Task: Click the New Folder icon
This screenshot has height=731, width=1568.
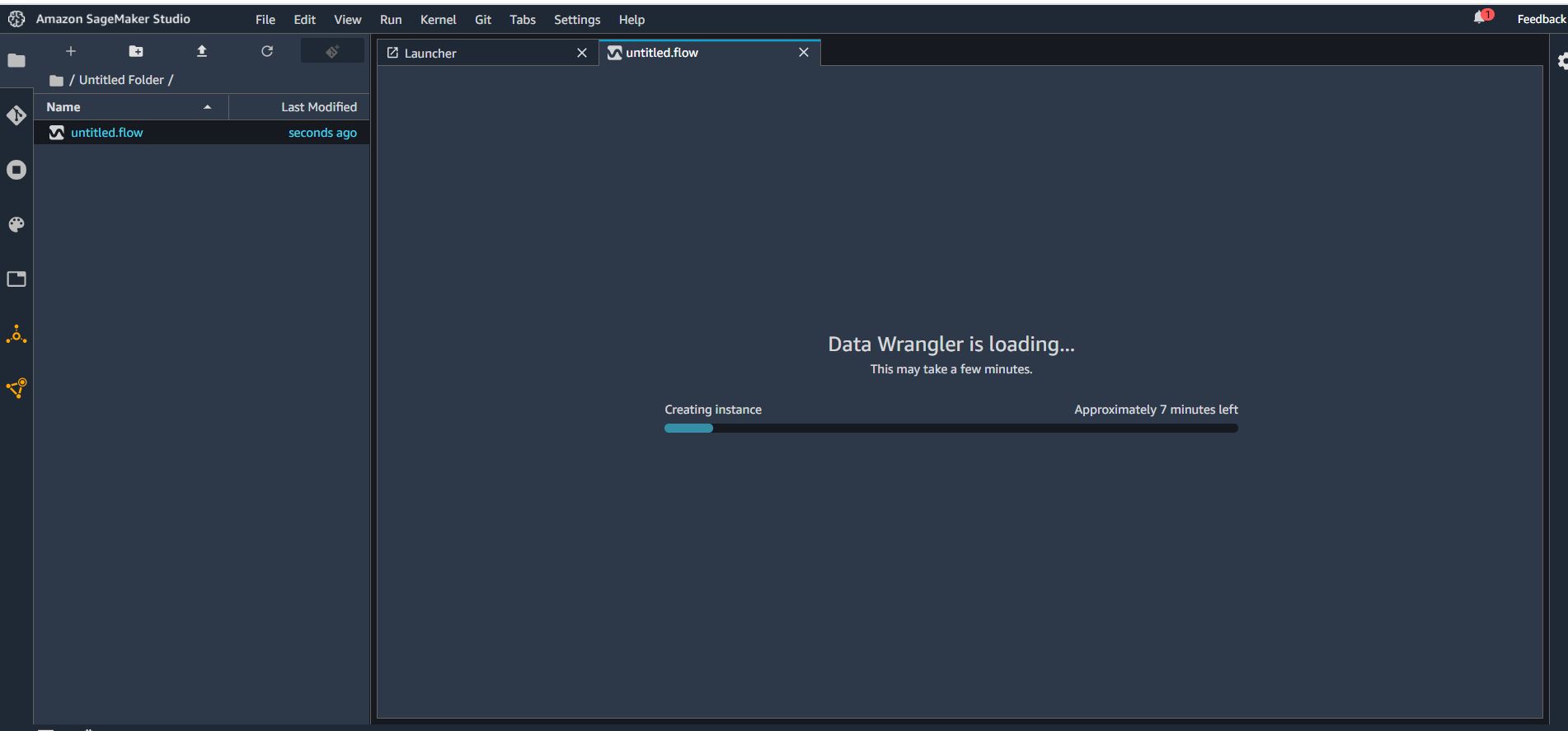Action: (x=136, y=51)
